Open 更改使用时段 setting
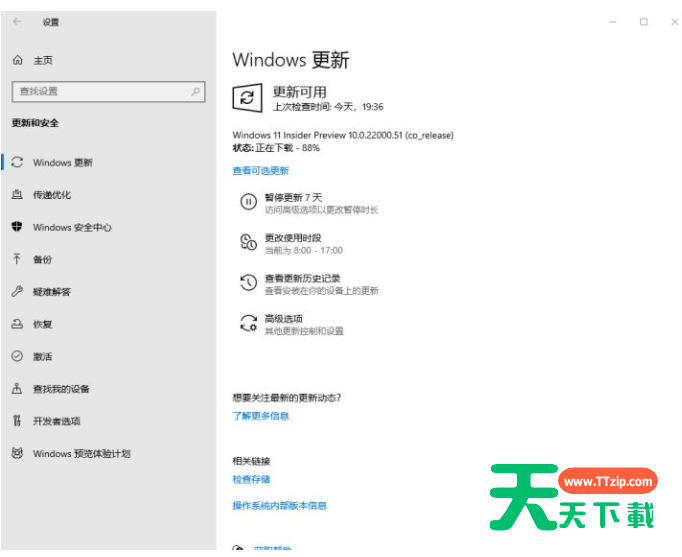Image resolution: width=682 pixels, height=557 pixels. pos(293,238)
